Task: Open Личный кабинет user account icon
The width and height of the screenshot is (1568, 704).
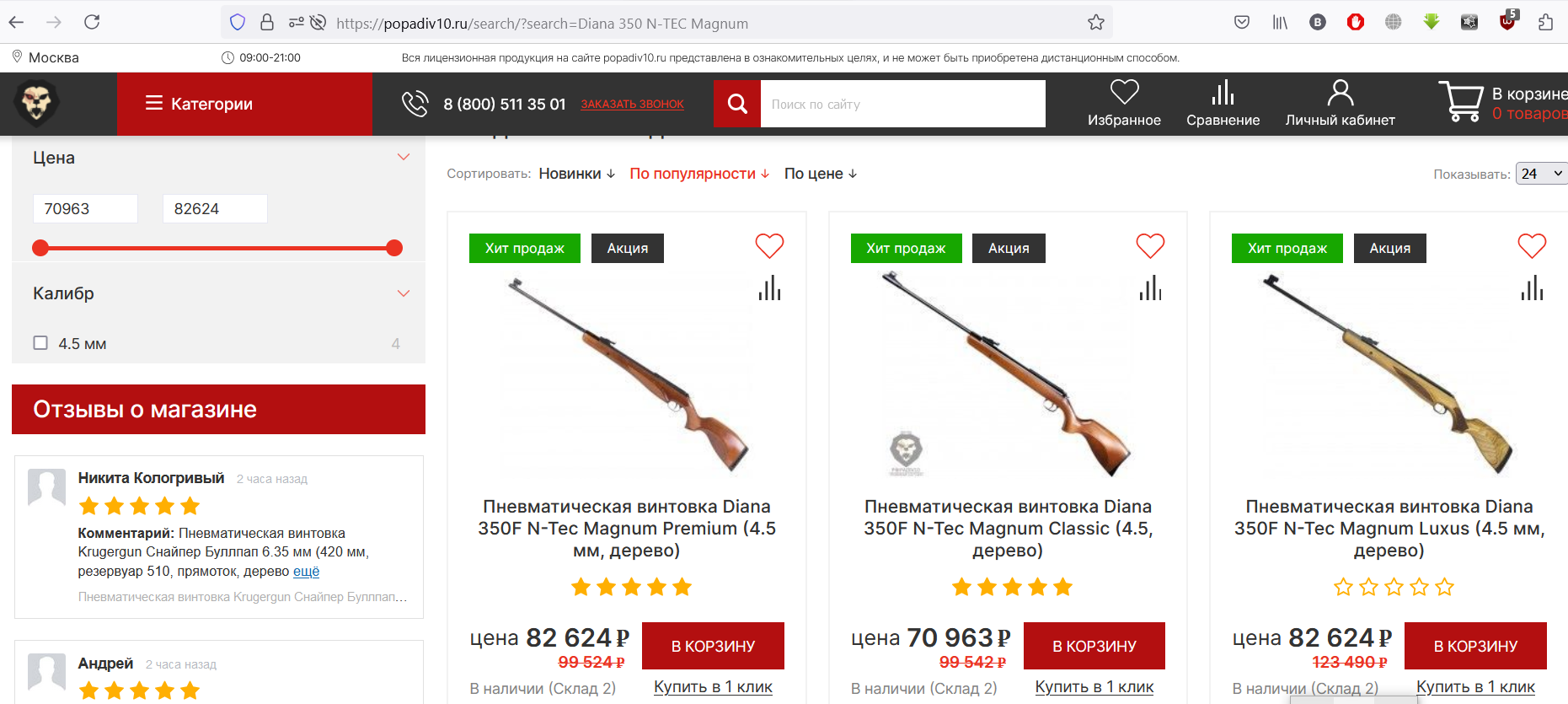Action: (1340, 92)
